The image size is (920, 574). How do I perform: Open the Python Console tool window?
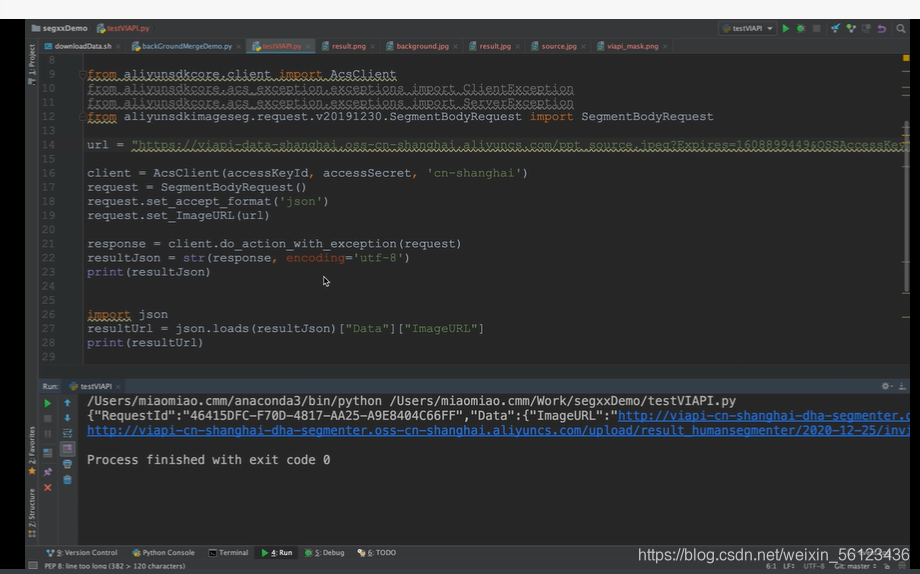(x=164, y=552)
